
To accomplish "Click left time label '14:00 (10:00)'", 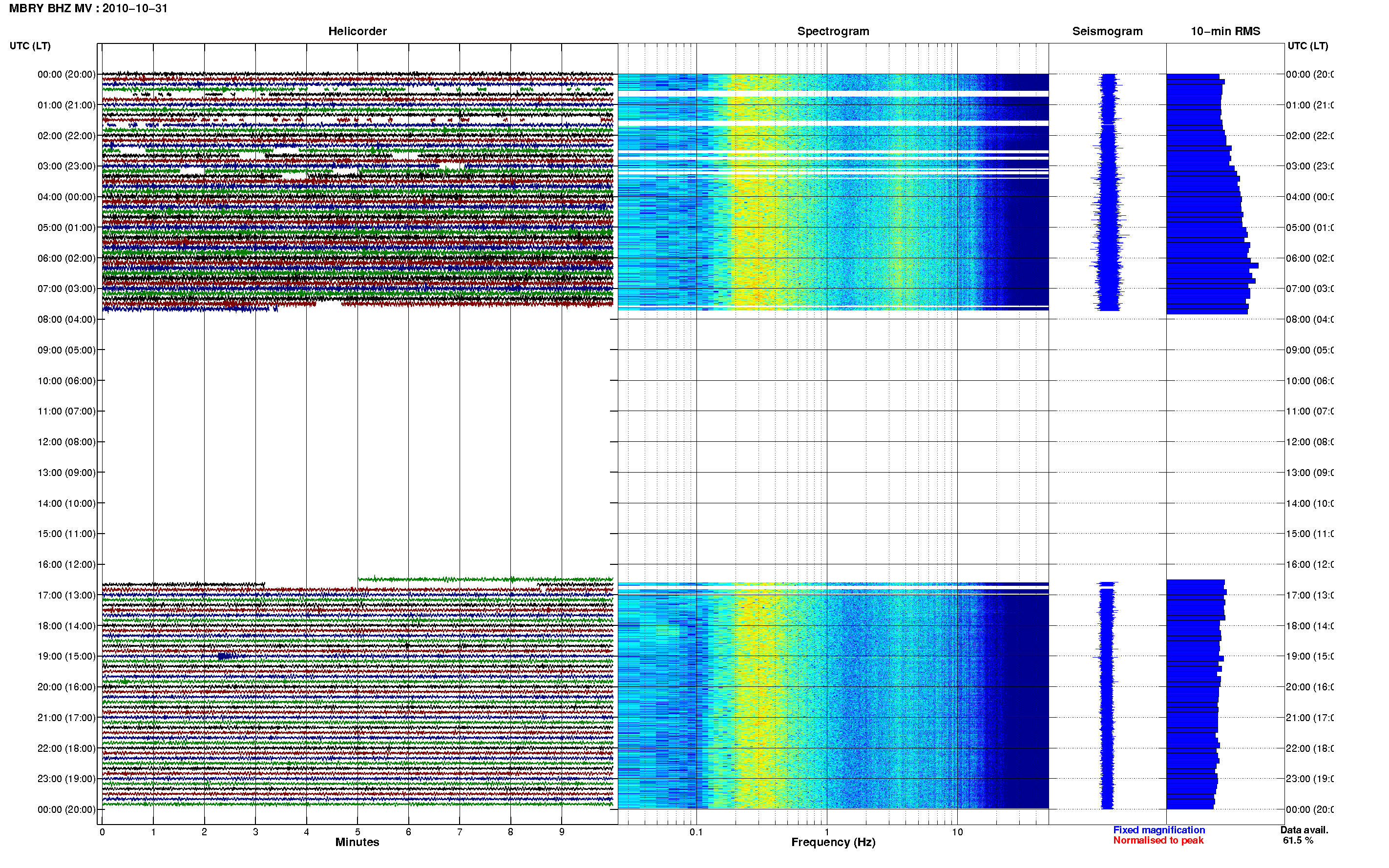I will [x=66, y=503].
